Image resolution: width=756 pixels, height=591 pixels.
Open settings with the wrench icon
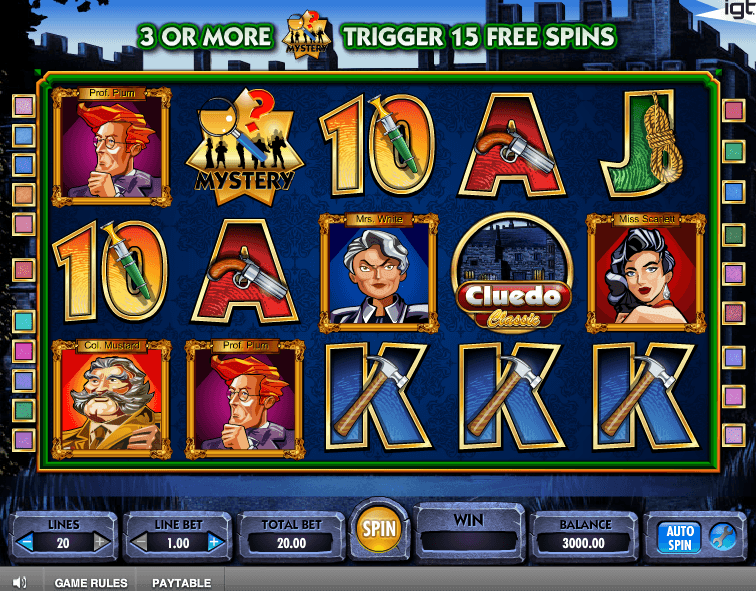click(x=722, y=537)
